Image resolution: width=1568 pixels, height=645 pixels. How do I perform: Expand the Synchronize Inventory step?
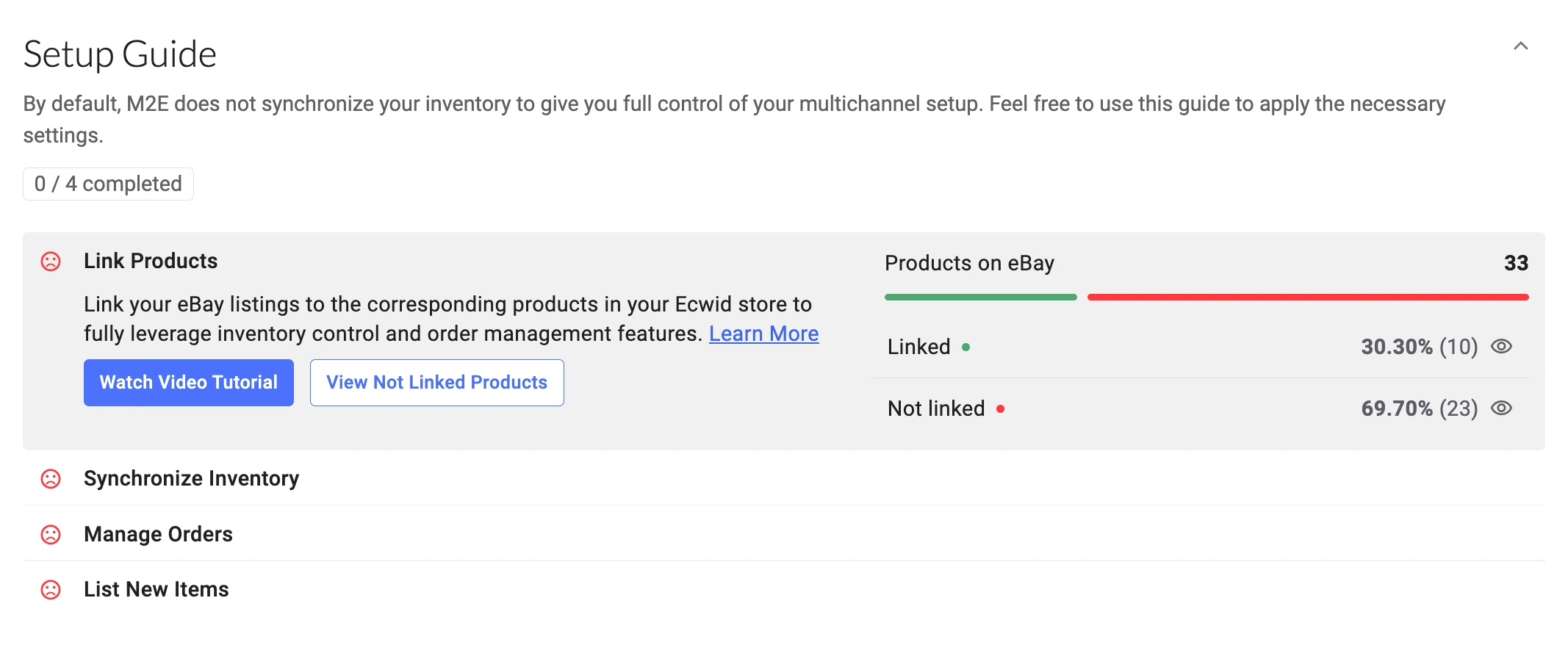192,478
